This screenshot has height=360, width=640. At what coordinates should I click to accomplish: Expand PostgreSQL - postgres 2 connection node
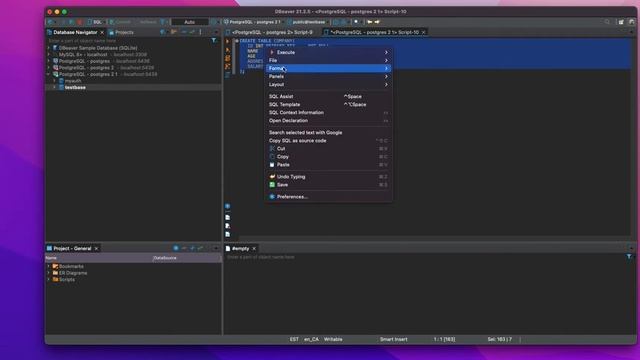click(x=49, y=67)
